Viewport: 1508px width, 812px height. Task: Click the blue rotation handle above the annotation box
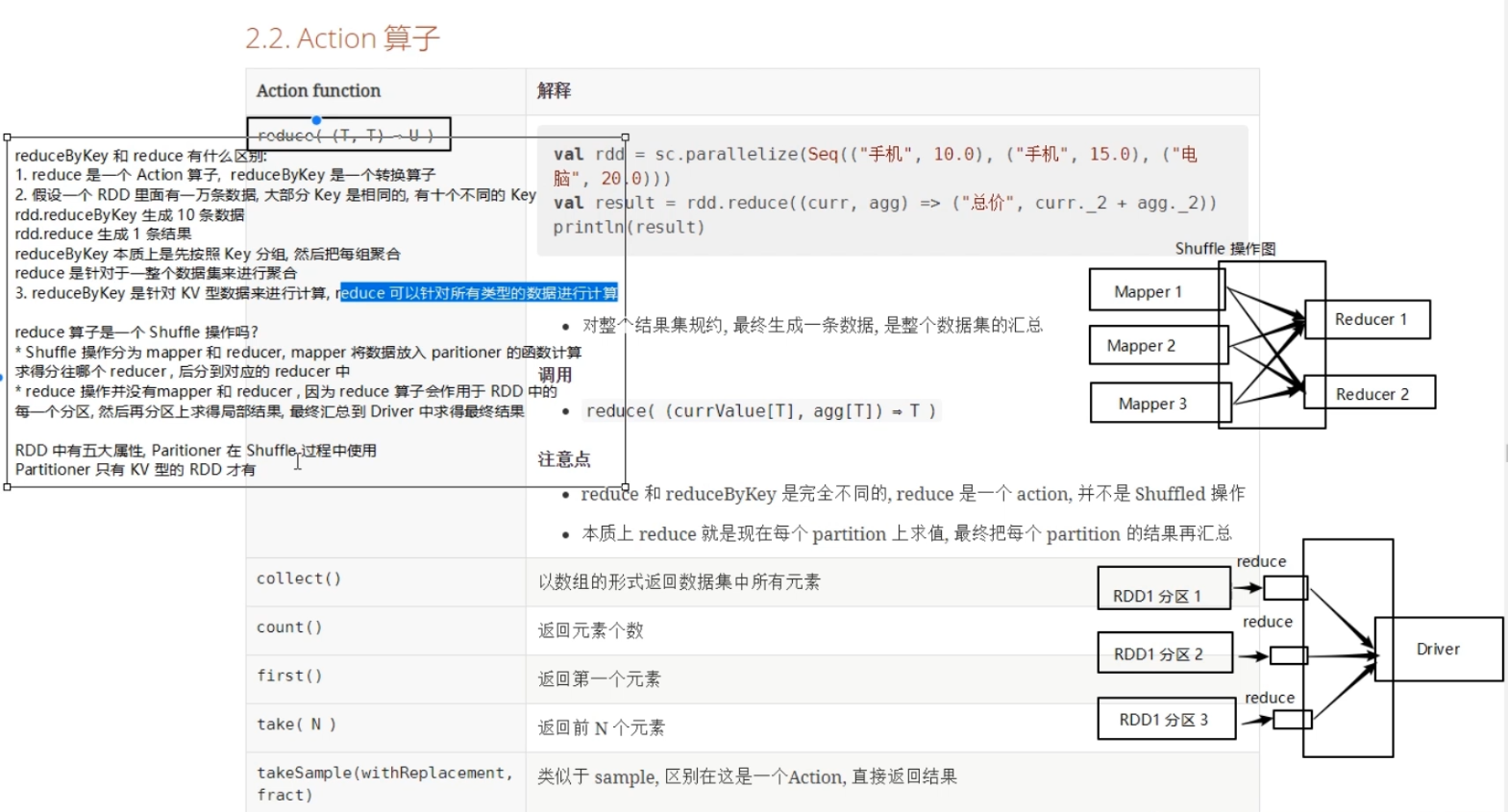click(316, 120)
